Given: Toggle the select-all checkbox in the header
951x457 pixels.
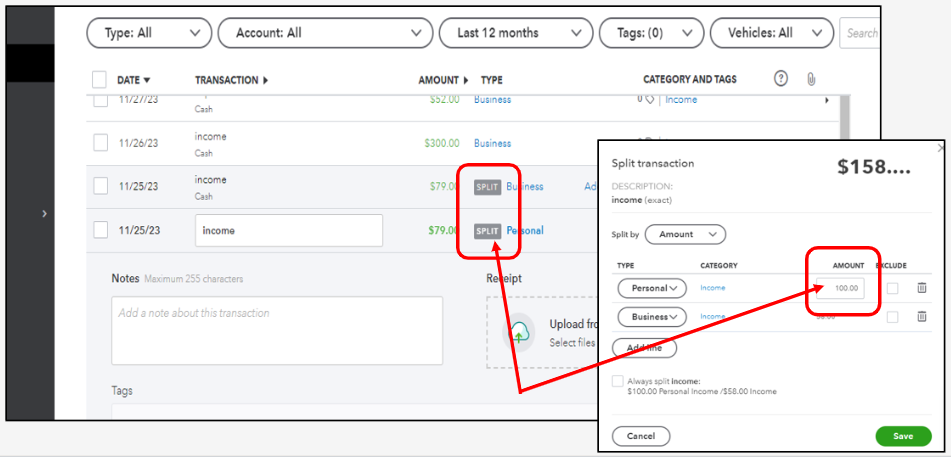Looking at the screenshot, I should (x=99, y=80).
